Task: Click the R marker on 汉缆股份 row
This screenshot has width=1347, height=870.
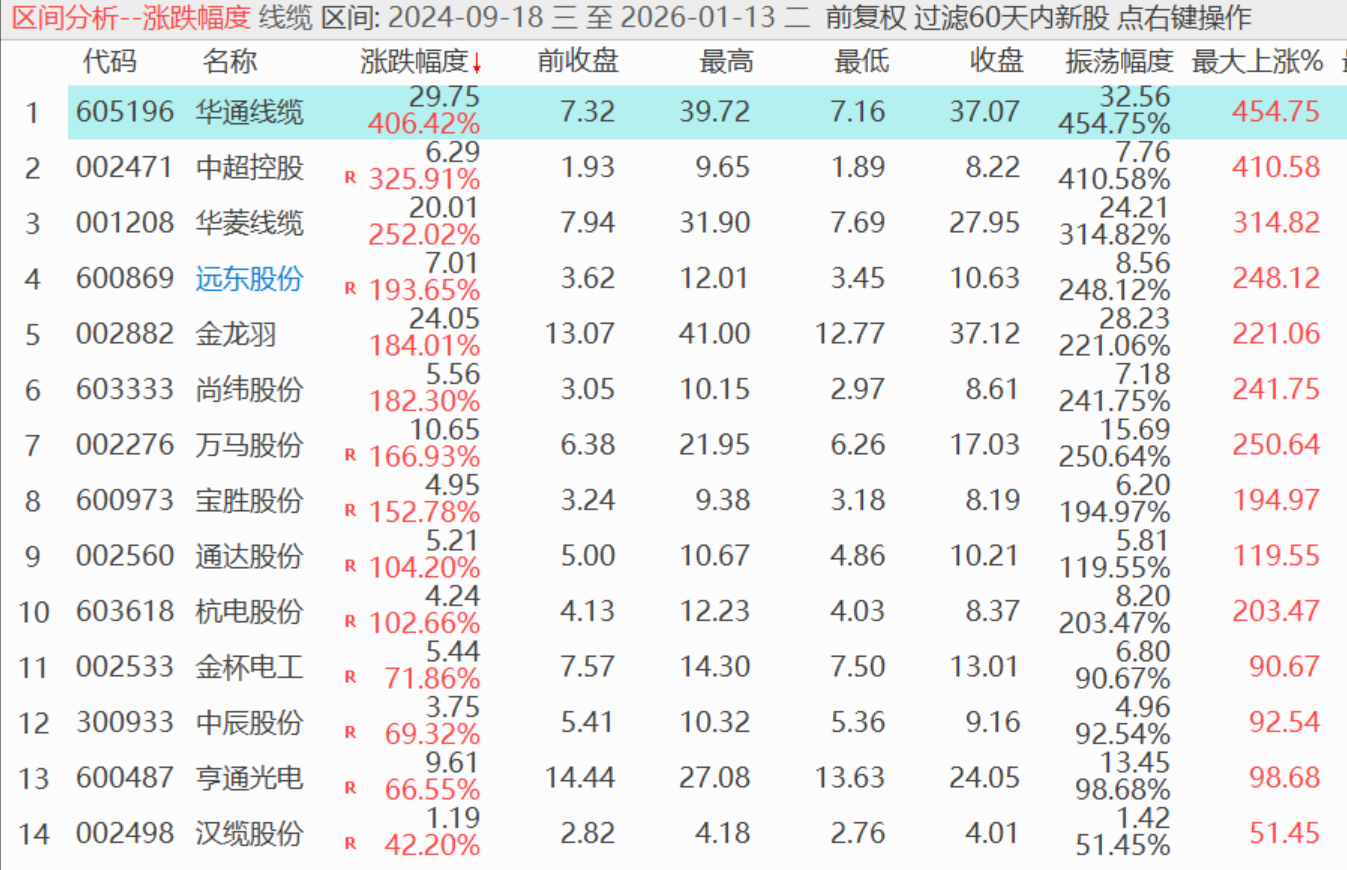Action: (x=350, y=843)
